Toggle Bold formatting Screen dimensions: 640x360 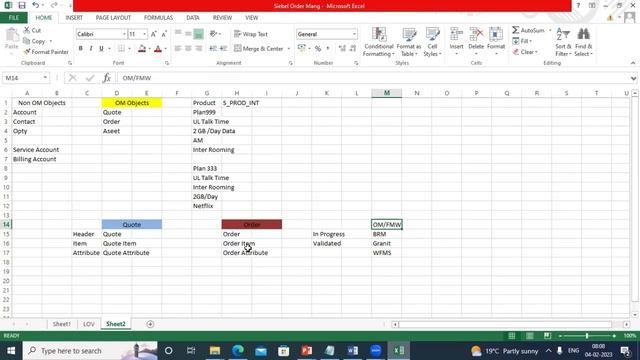tap(80, 49)
